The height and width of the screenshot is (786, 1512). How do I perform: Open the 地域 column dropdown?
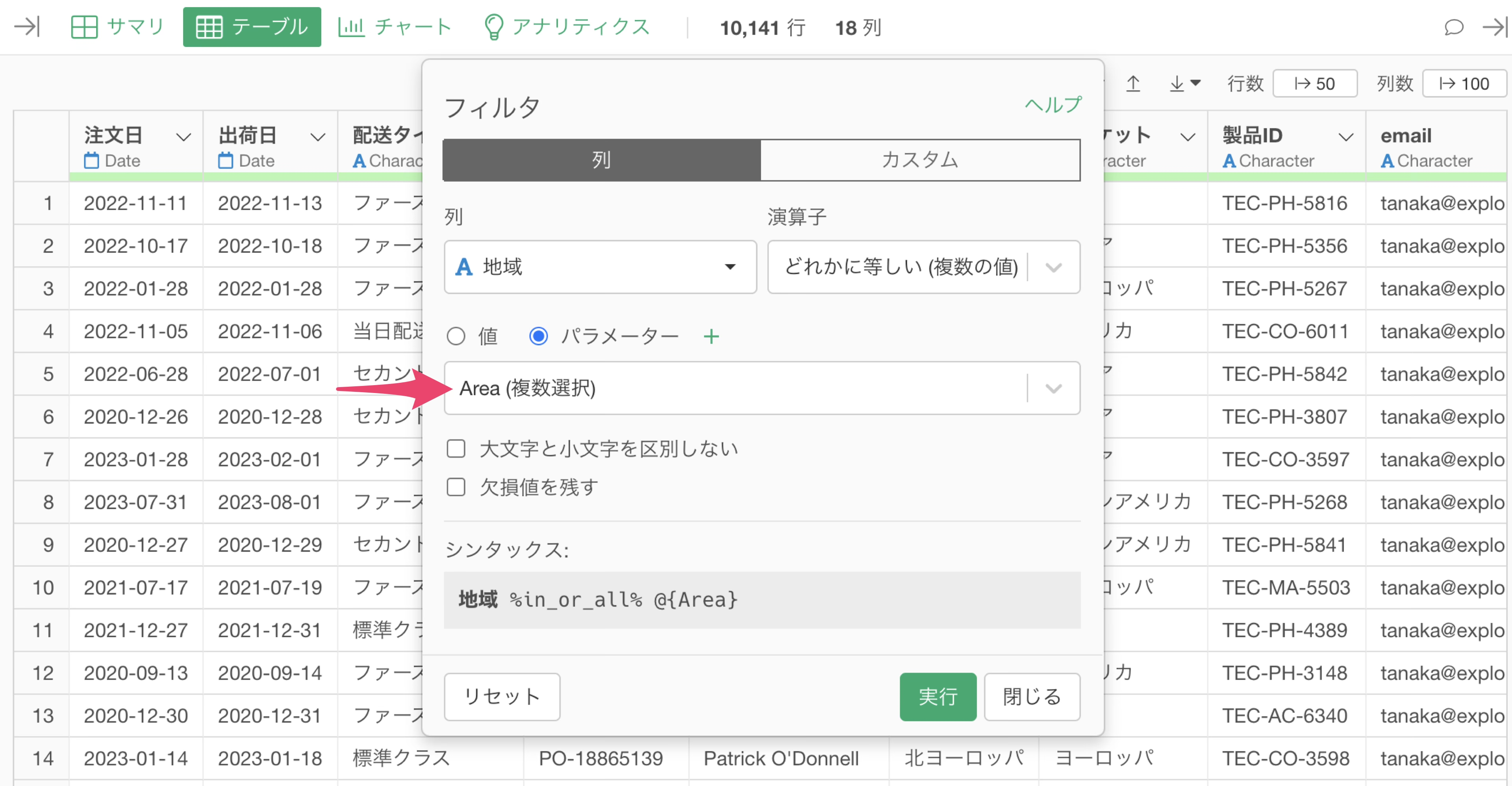tap(600, 267)
